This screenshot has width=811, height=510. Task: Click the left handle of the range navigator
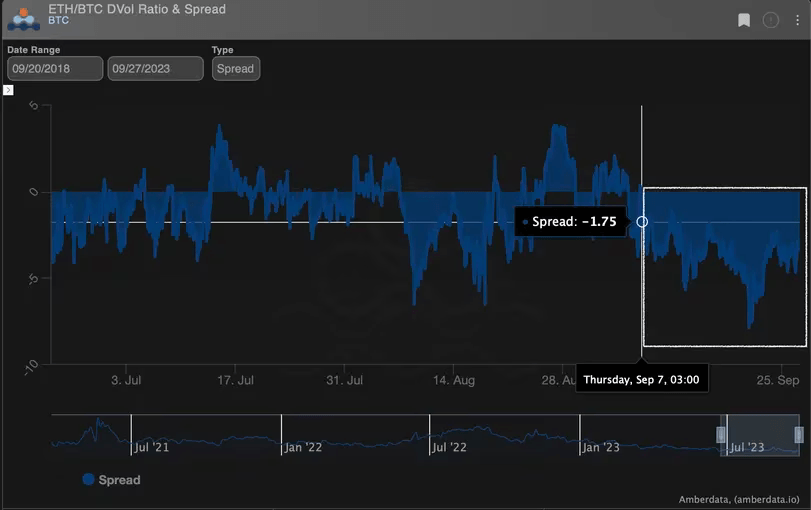720,434
